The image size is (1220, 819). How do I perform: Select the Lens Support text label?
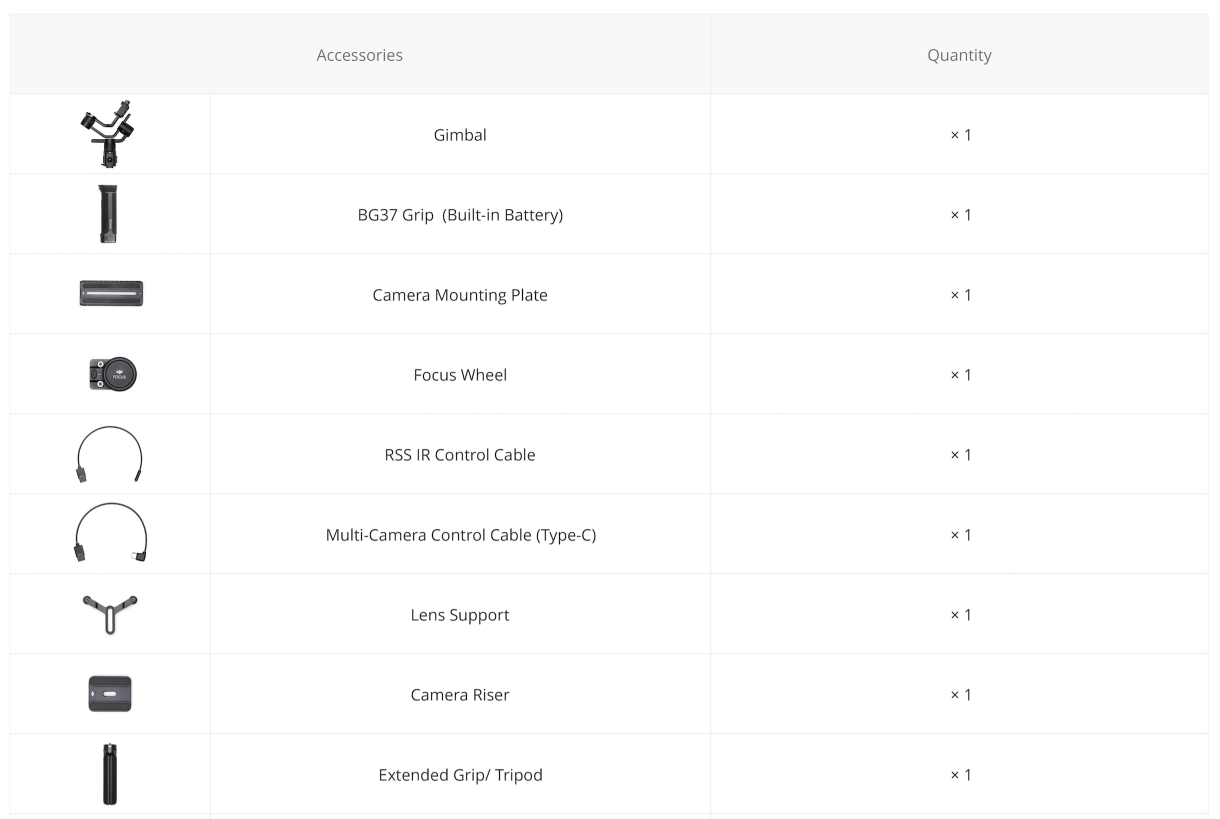coord(460,615)
